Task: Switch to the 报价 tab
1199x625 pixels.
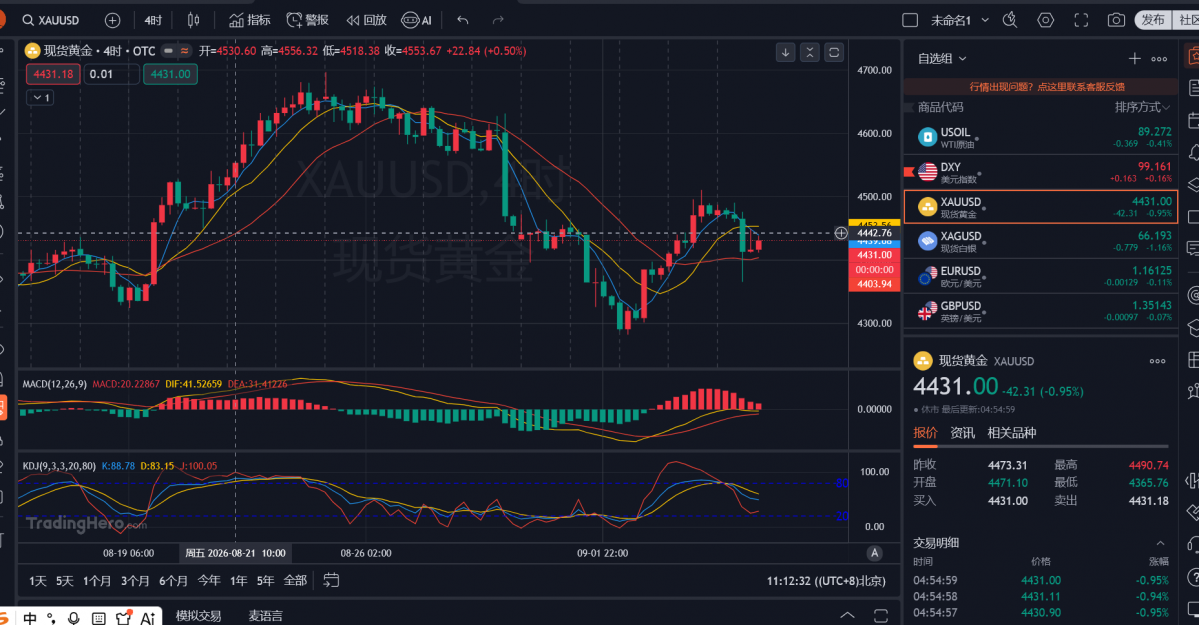Action: click(x=925, y=433)
